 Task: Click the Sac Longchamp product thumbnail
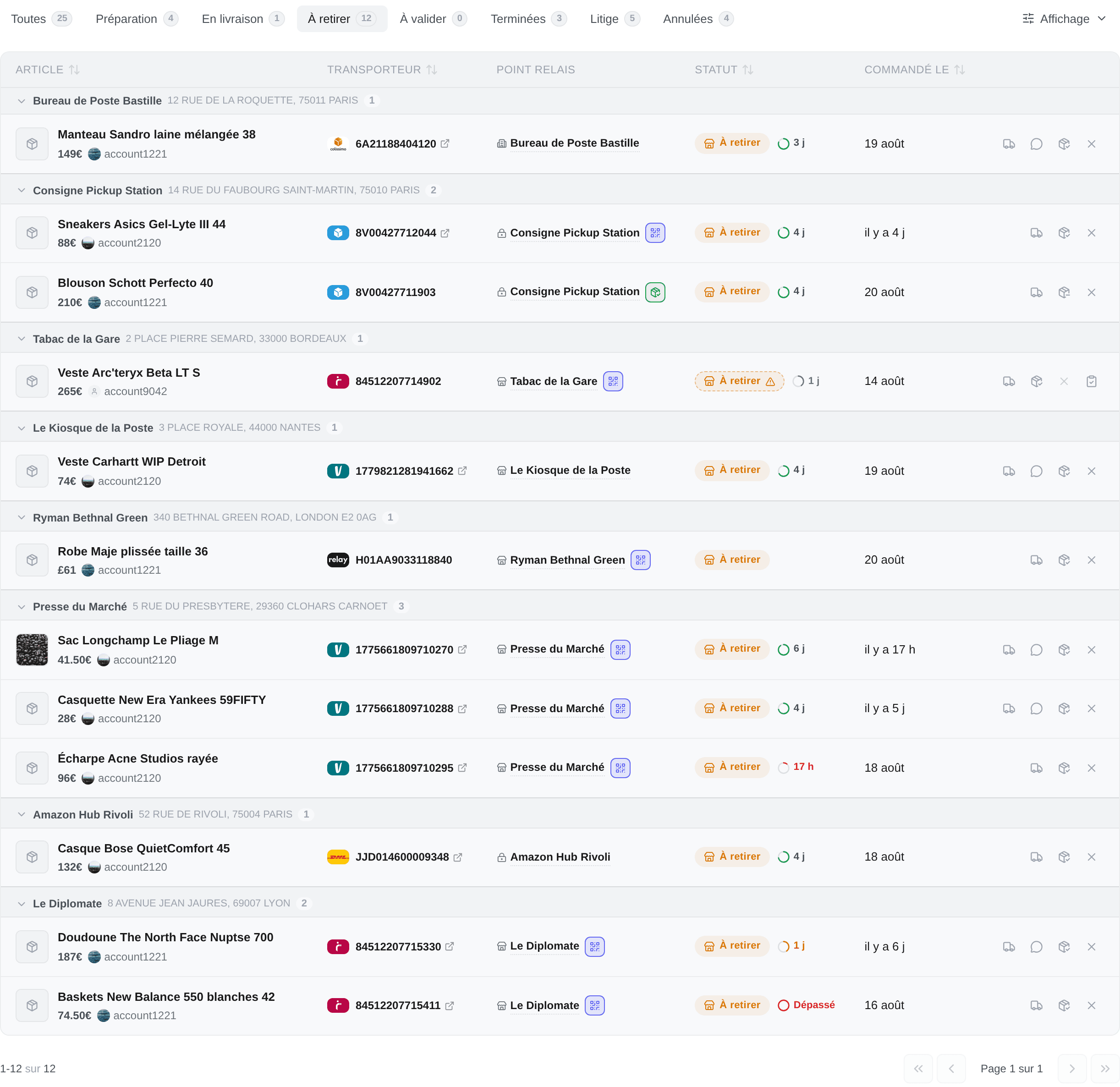tap(32, 650)
